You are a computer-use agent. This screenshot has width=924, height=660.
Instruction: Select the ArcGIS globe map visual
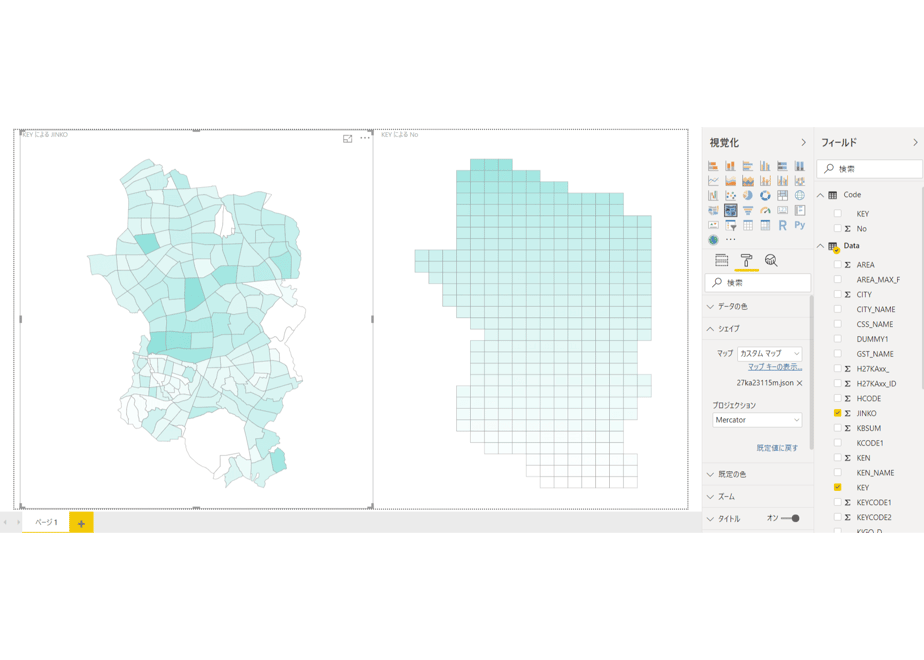(x=713, y=240)
